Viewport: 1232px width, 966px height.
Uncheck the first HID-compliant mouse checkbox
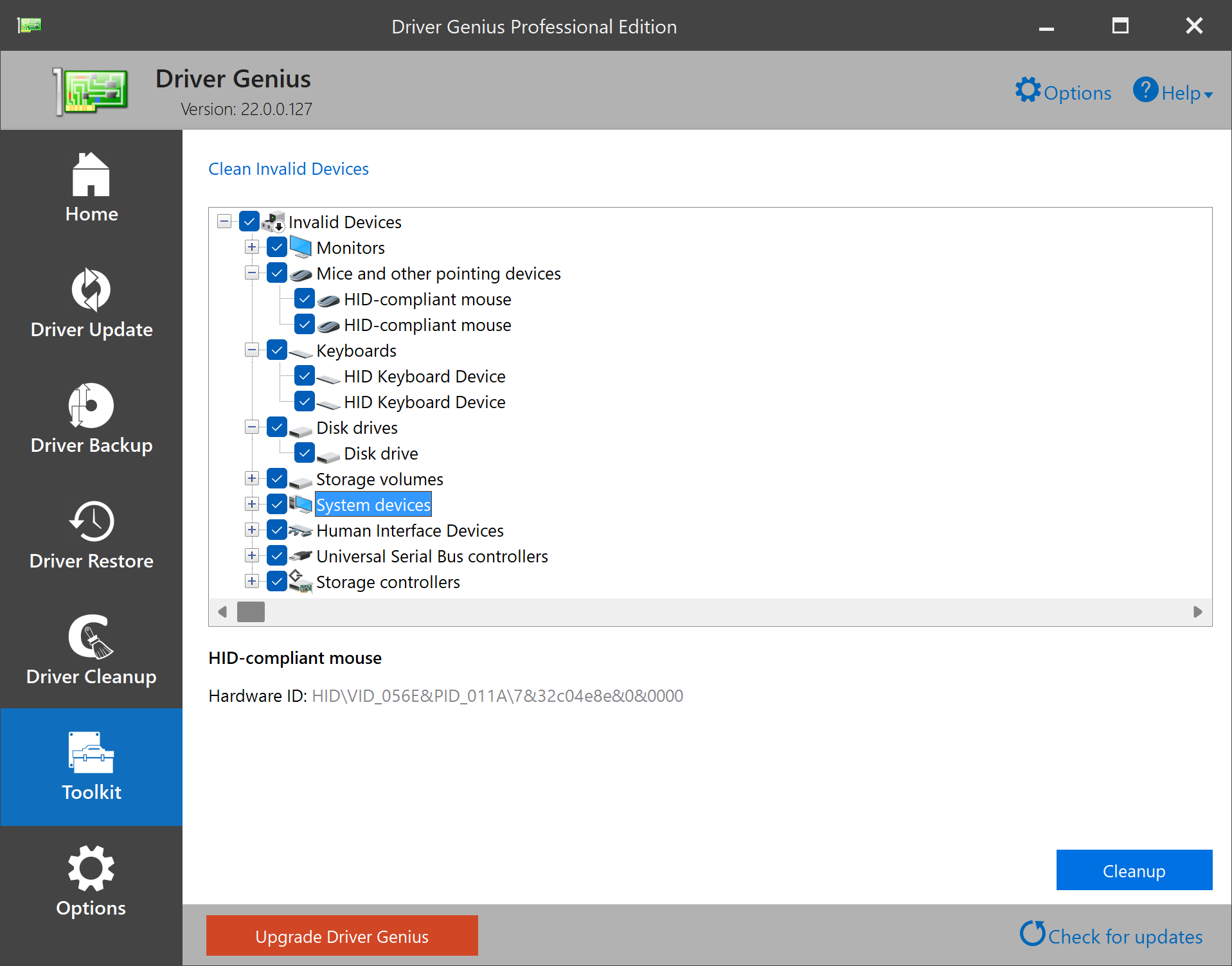point(304,299)
